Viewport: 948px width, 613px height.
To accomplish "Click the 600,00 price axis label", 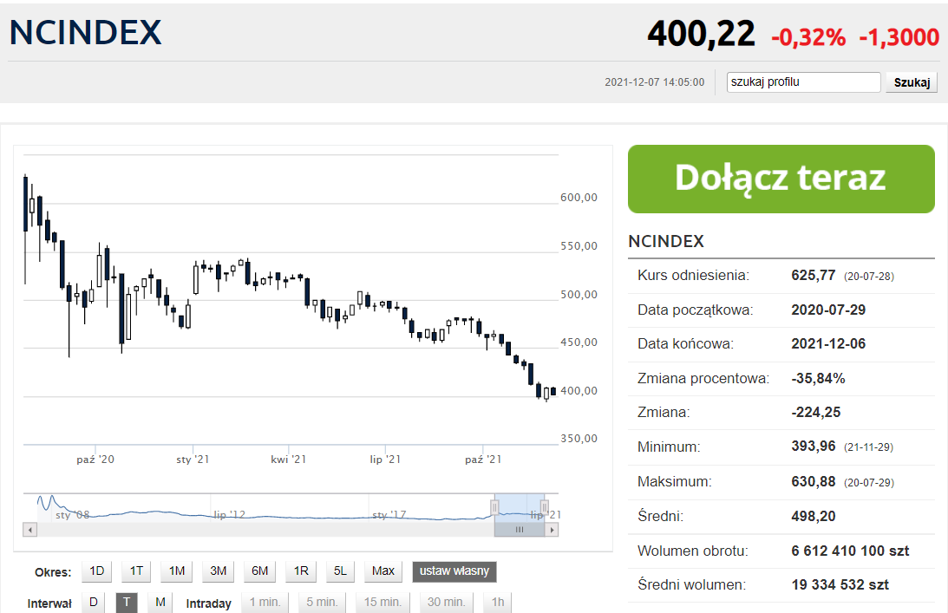I will click(x=579, y=198).
